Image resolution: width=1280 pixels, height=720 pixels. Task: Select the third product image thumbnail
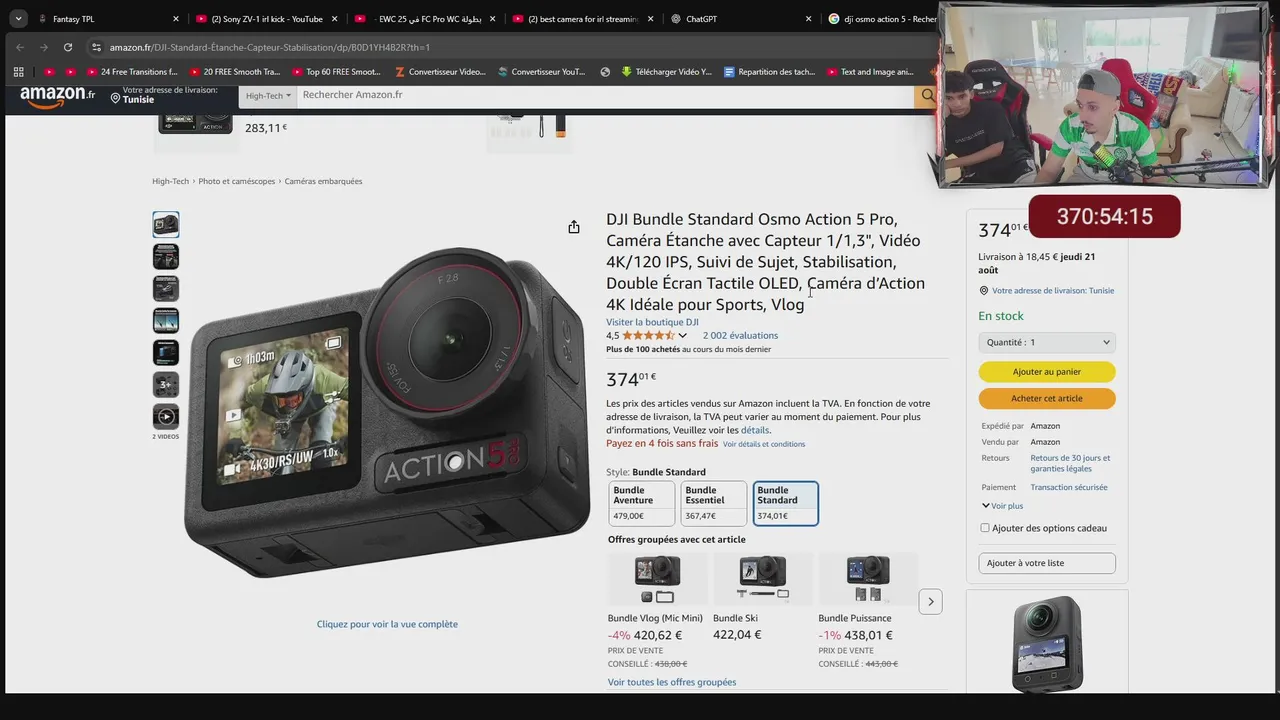coord(166,288)
